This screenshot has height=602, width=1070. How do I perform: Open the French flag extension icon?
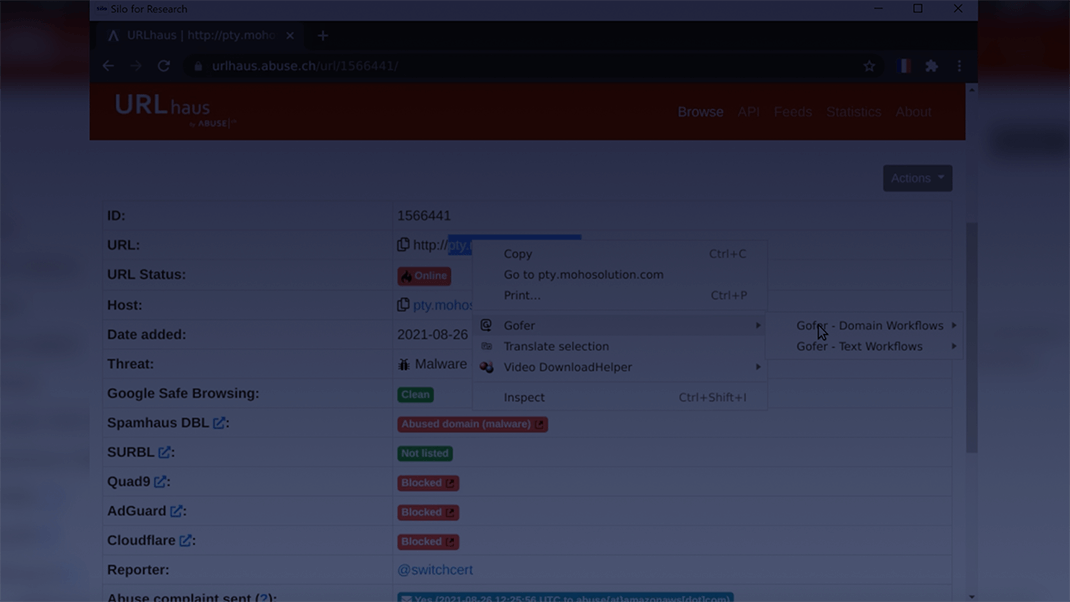903,66
